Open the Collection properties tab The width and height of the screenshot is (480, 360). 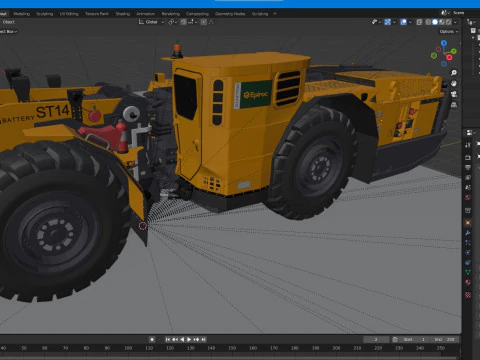(x=468, y=210)
